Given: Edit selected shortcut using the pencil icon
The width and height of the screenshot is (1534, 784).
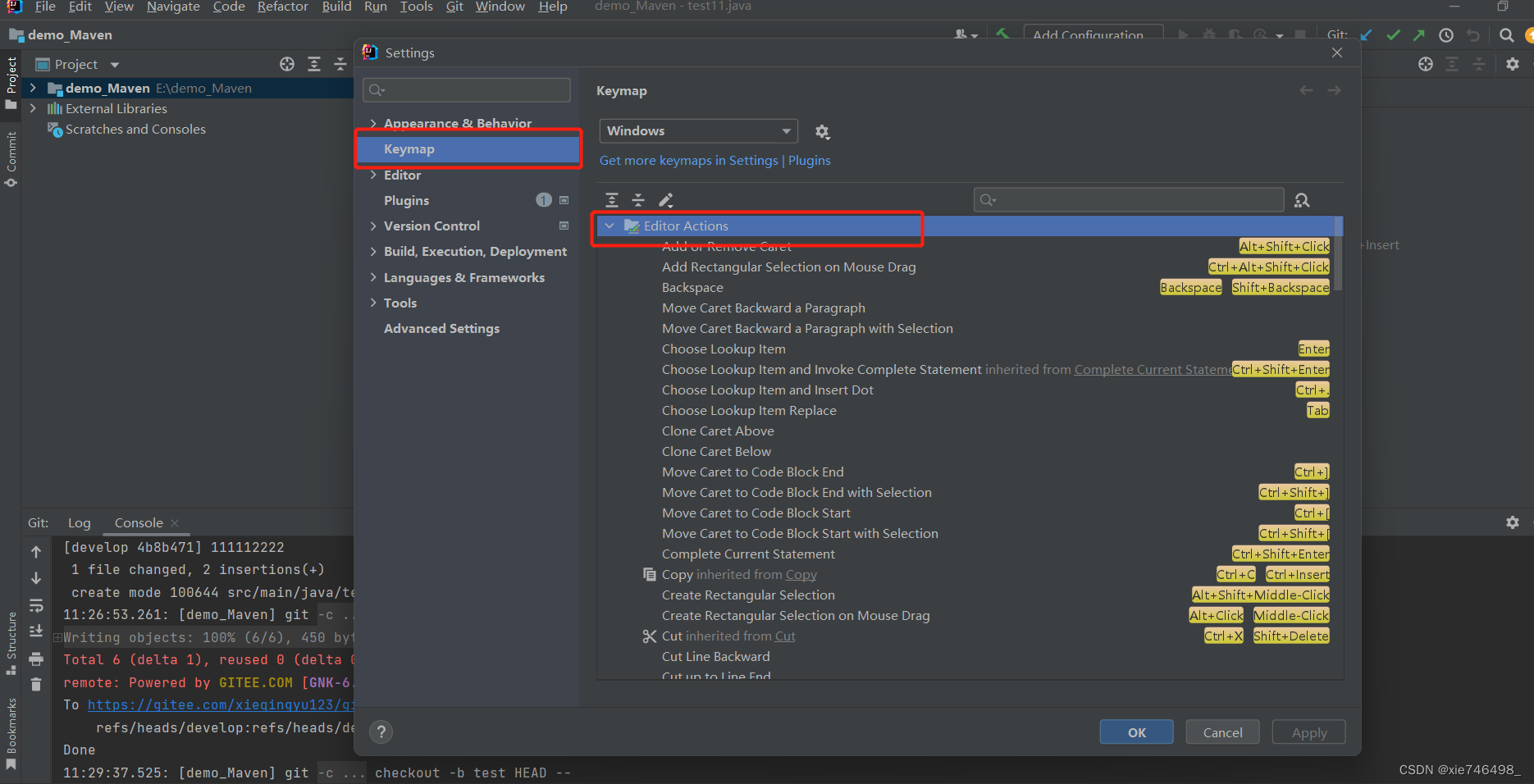Looking at the screenshot, I should pyautogui.click(x=666, y=199).
